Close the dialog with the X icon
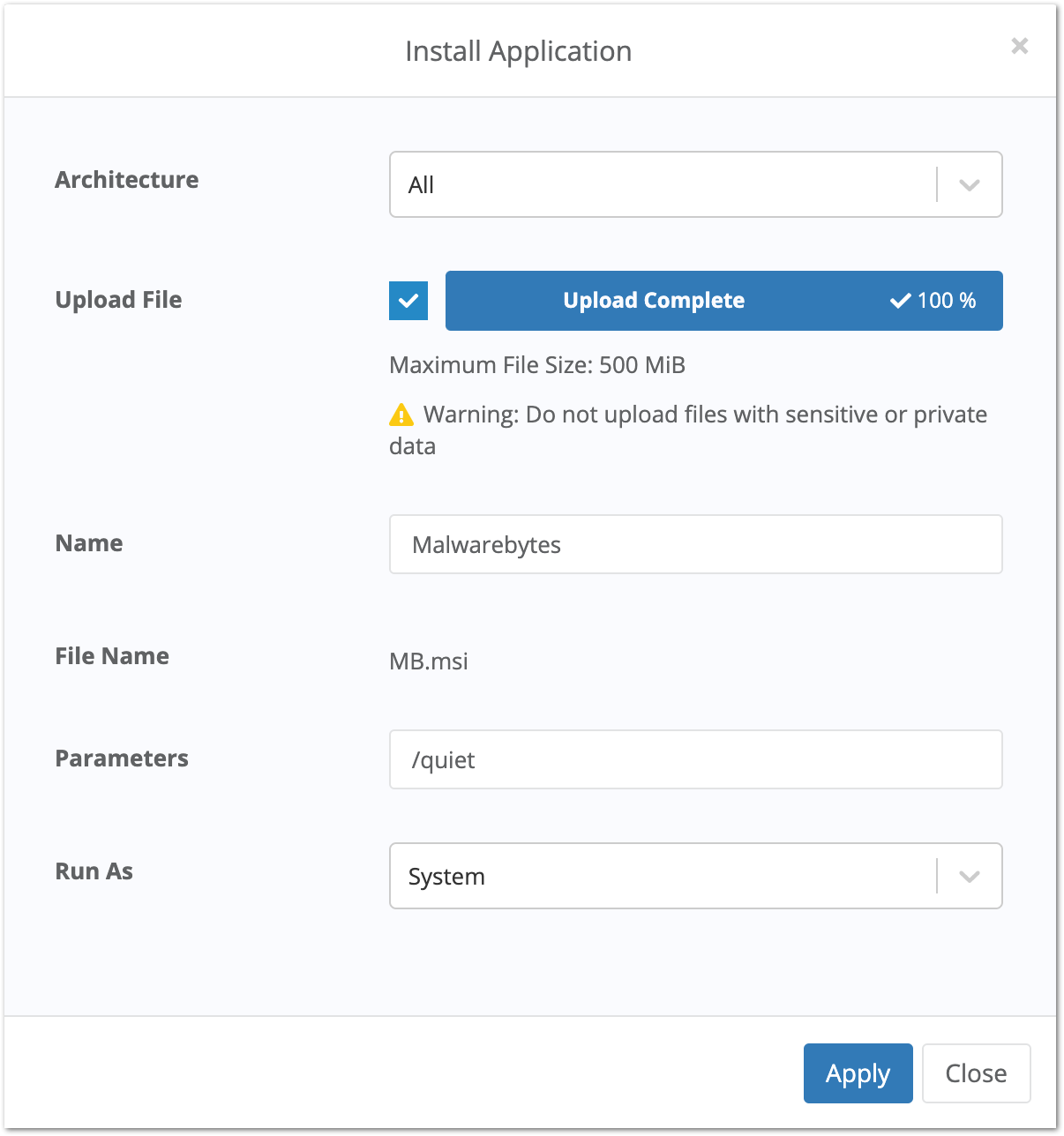The image size is (1064, 1136). point(1019,46)
